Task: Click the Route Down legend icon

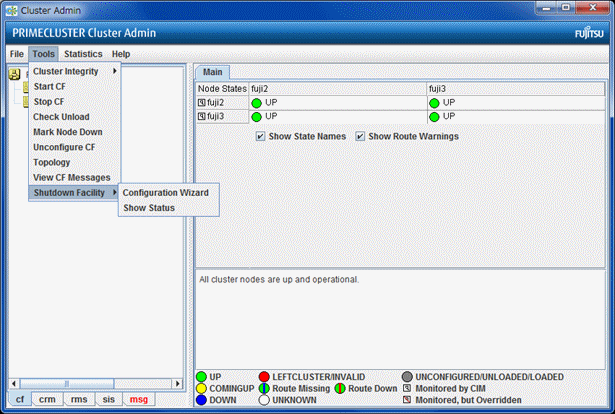Action: (x=340, y=389)
